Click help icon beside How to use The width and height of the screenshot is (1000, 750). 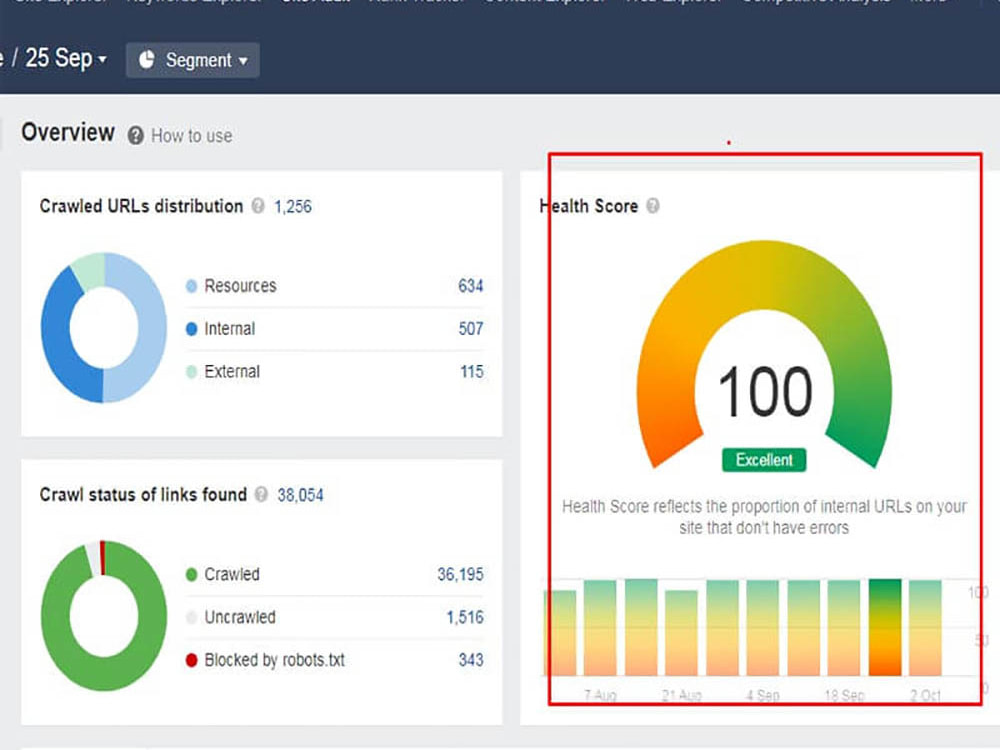click(135, 135)
